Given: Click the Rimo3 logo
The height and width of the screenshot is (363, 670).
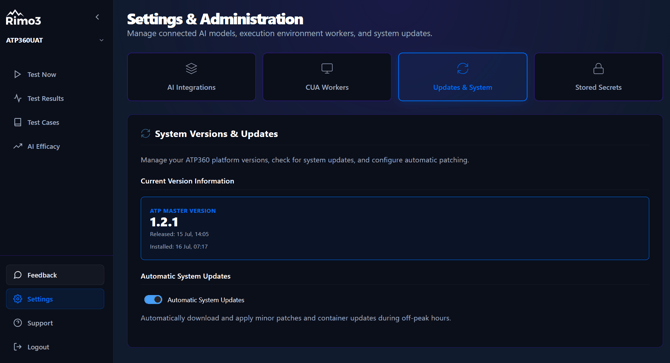Looking at the screenshot, I should 24,18.
